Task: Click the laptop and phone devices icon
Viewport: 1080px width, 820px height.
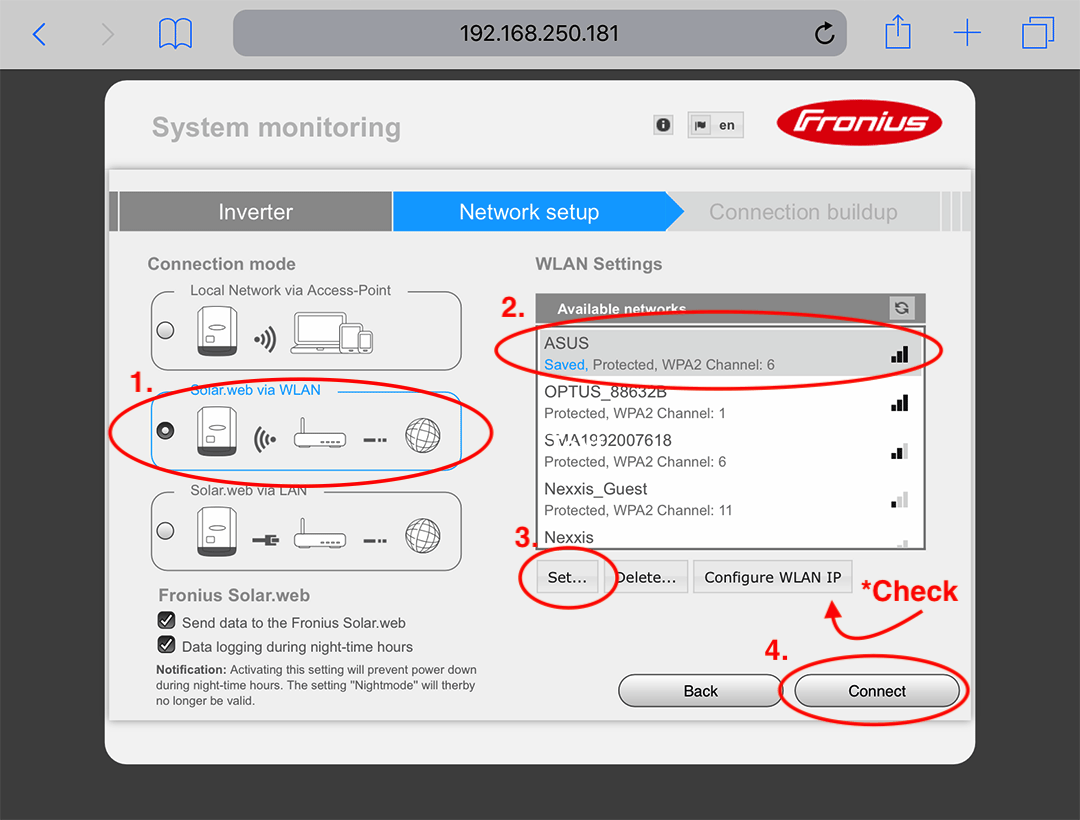Action: [332, 333]
